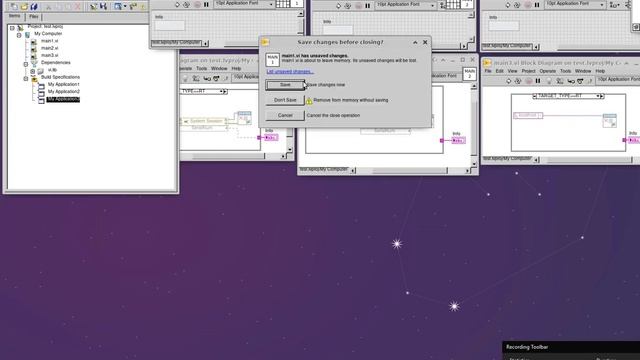640x360 pixels.
Task: Collapse the My Computer tree node
Action: (x=19, y=36)
